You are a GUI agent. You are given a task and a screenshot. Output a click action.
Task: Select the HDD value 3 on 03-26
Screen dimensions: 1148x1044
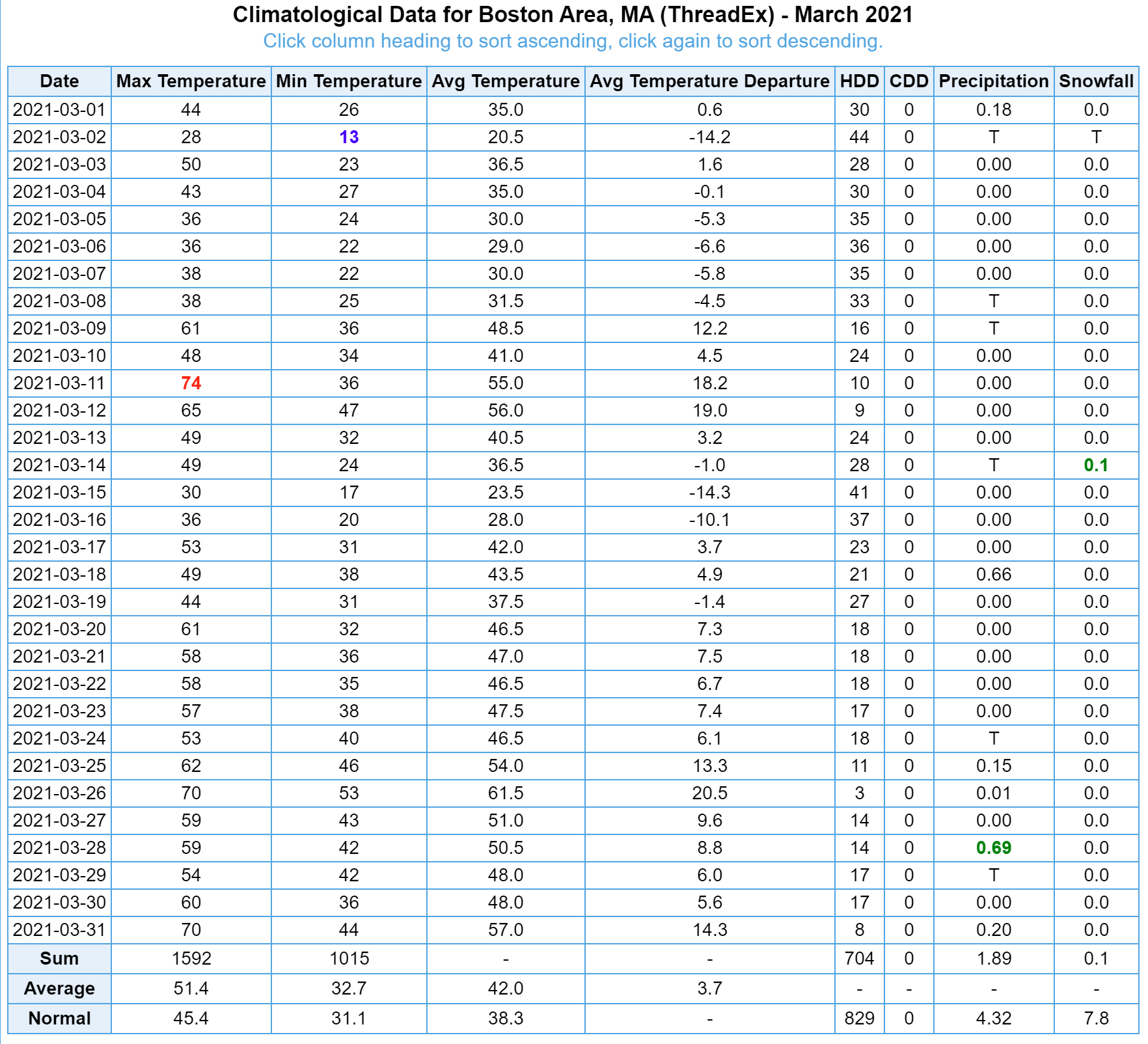pyautogui.click(x=859, y=793)
